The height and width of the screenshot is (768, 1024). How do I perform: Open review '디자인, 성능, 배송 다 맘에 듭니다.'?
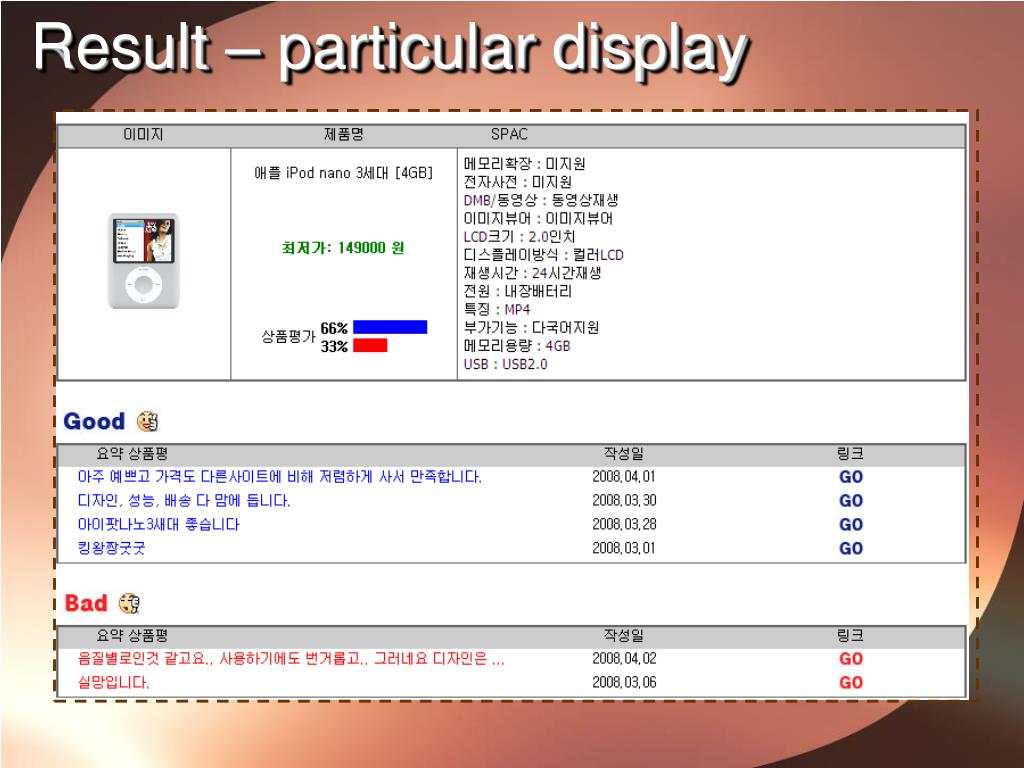[x=184, y=501]
